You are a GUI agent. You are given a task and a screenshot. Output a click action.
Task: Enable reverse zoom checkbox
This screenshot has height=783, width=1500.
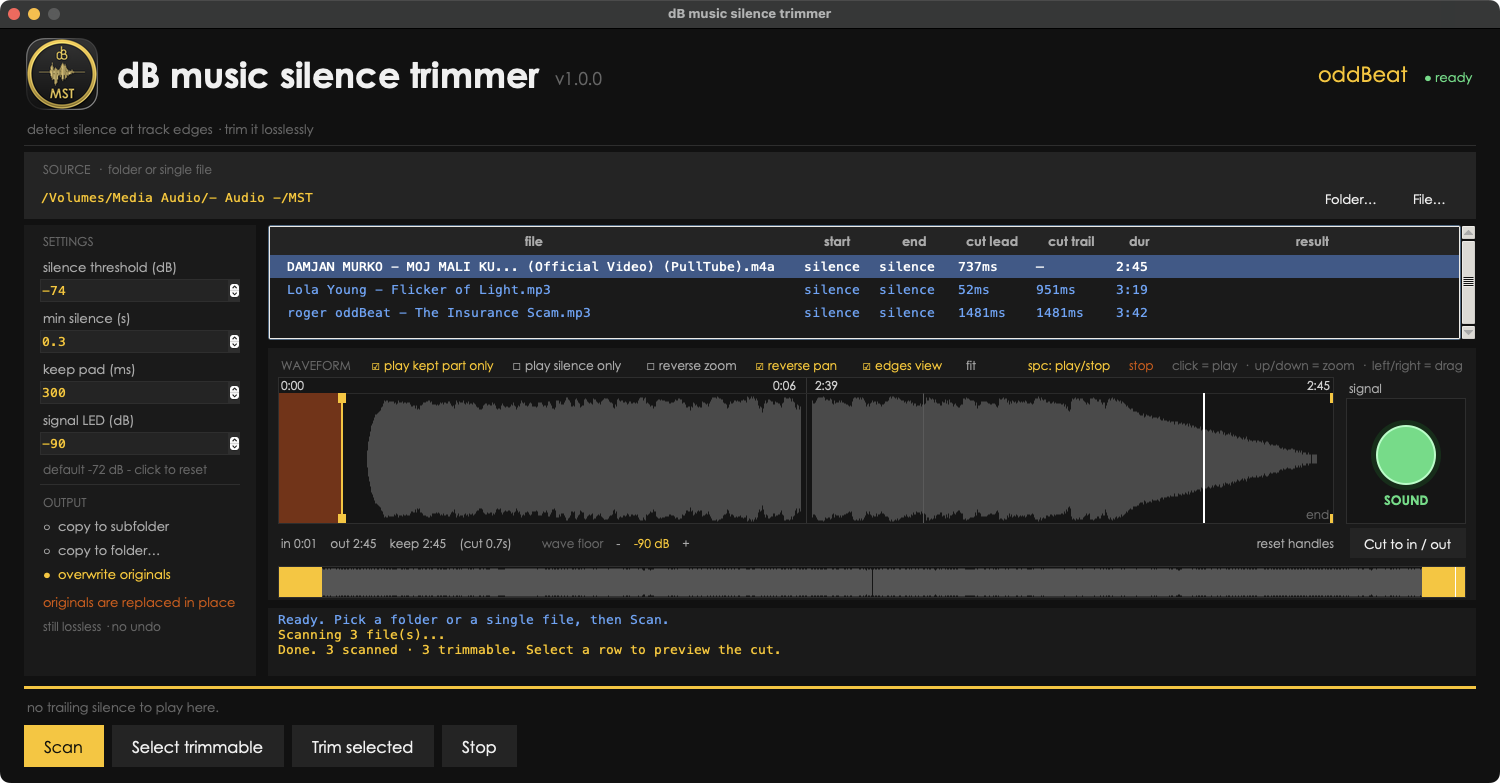(651, 366)
